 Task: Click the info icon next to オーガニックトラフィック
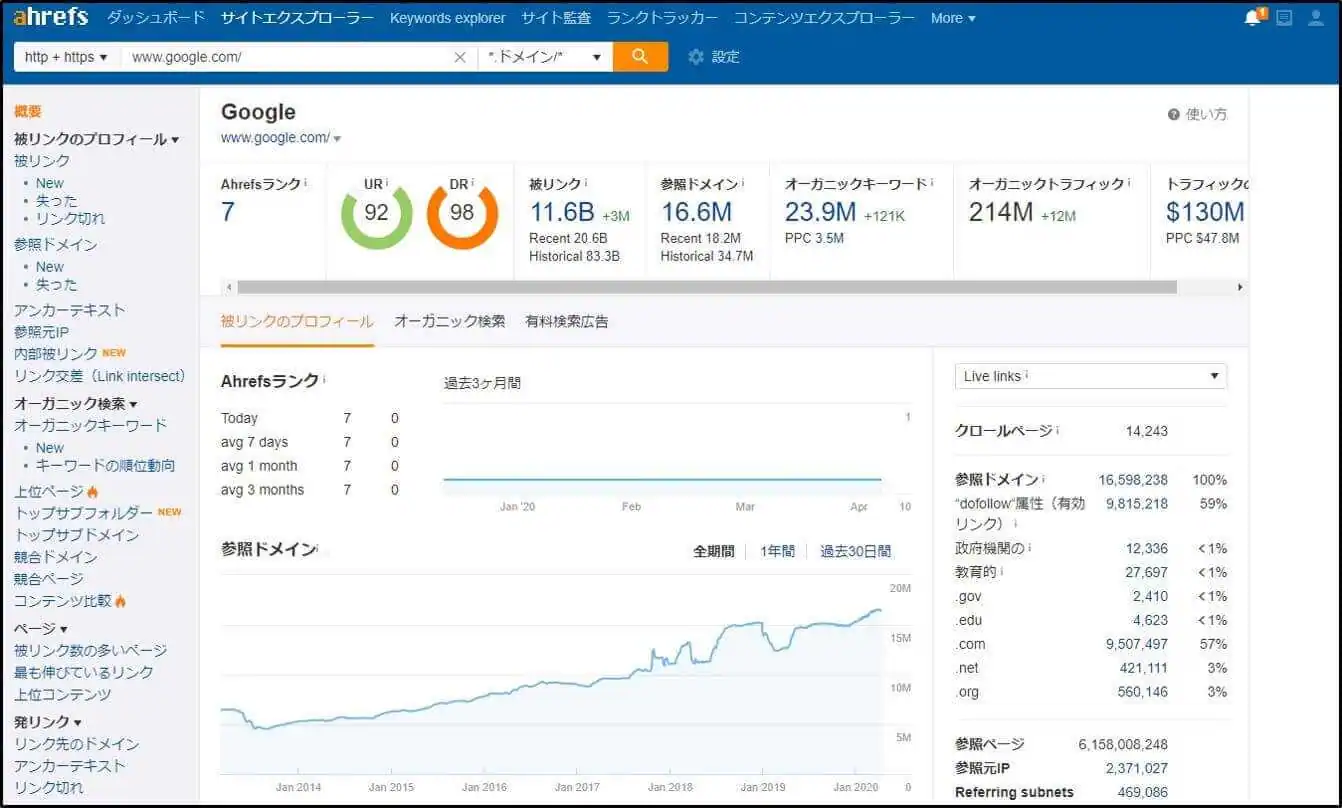pos(1131,184)
